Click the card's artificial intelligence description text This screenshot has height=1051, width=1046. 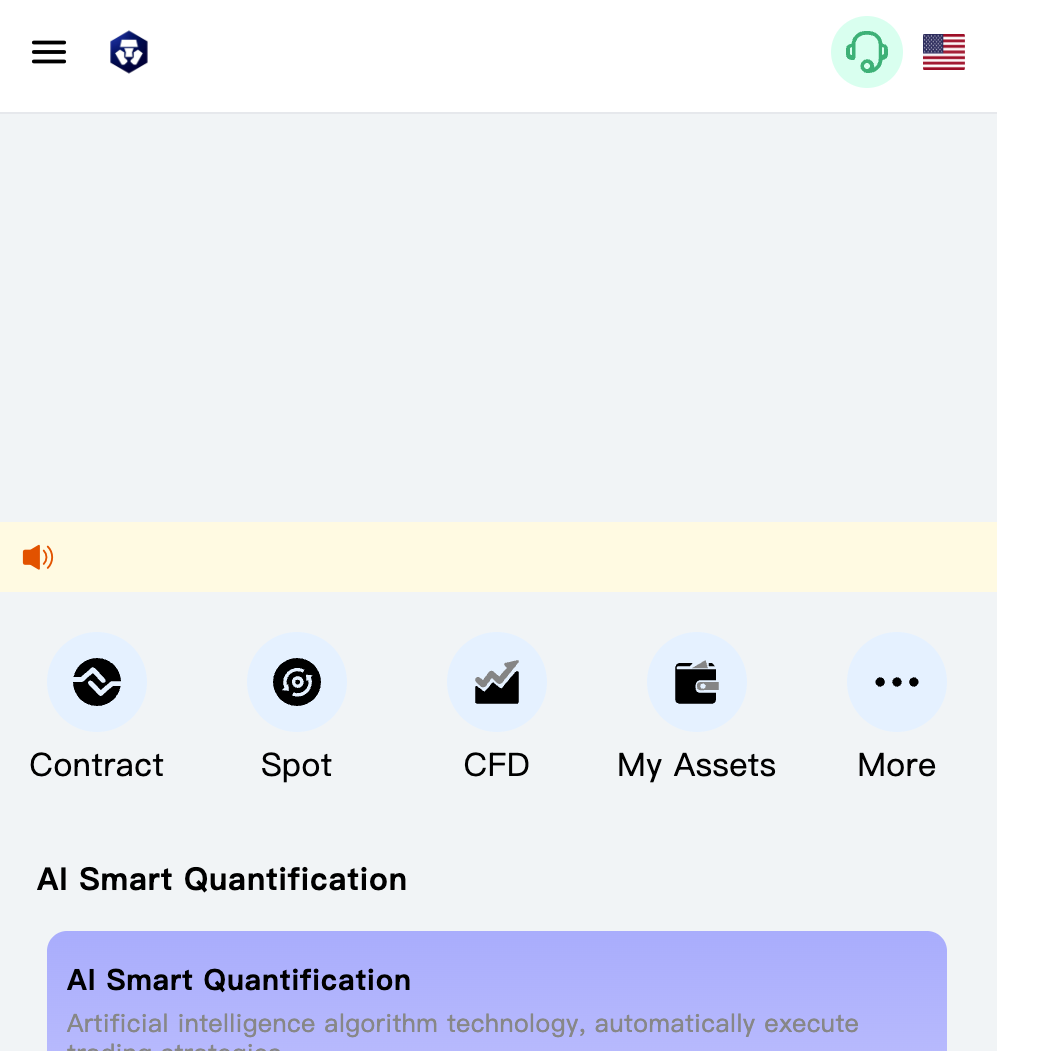pos(463,1024)
